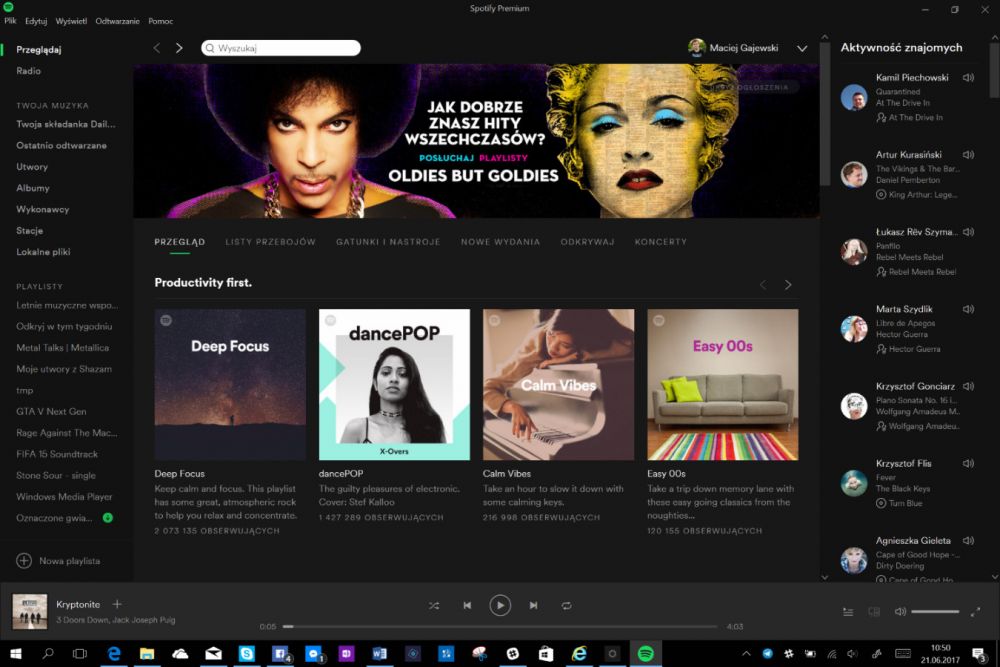Screen dimensions: 1000x667
Task: Open Radio in sidebar
Action: (29, 71)
